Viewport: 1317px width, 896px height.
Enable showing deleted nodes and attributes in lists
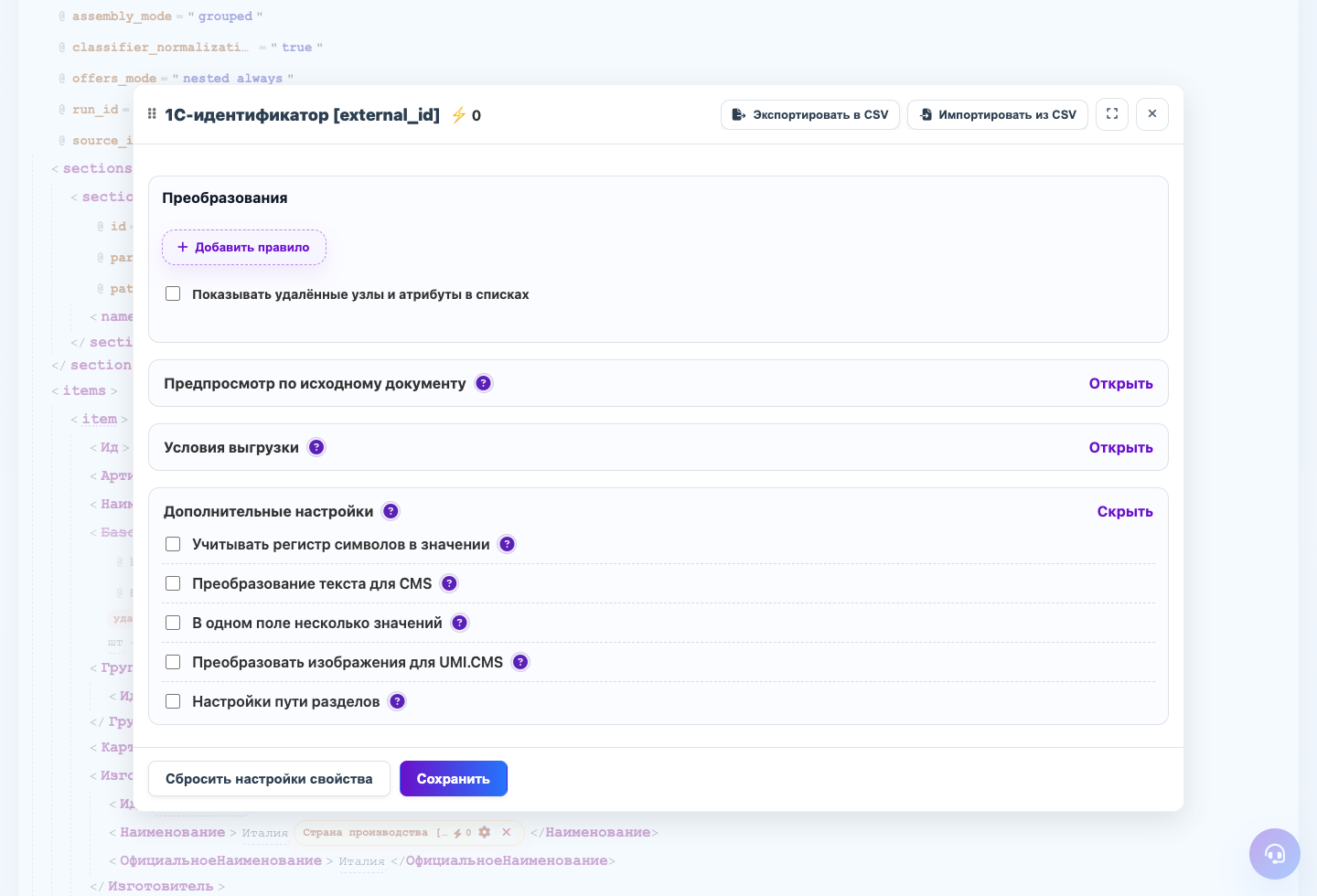tap(173, 293)
